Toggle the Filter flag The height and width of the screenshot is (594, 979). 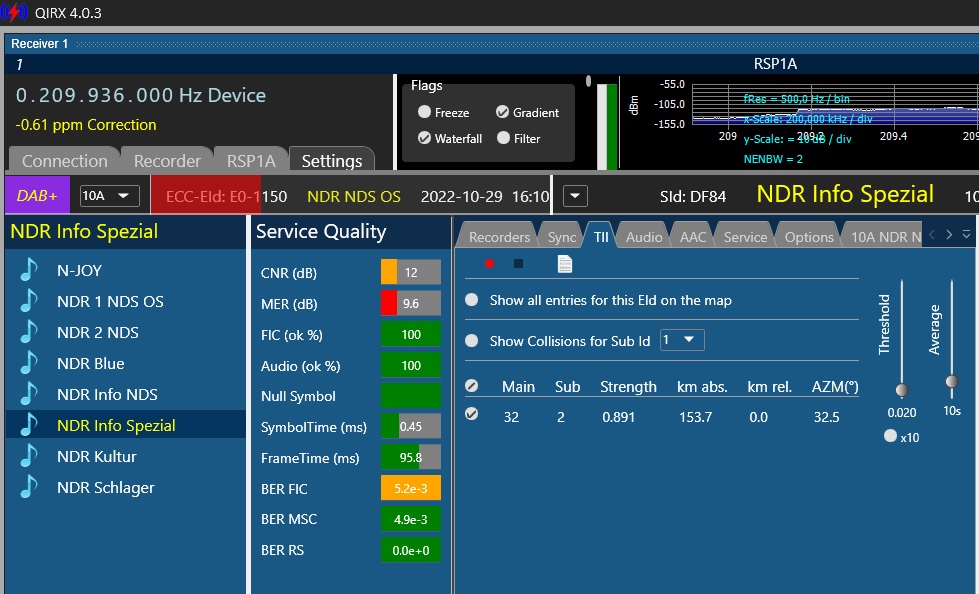coord(504,138)
